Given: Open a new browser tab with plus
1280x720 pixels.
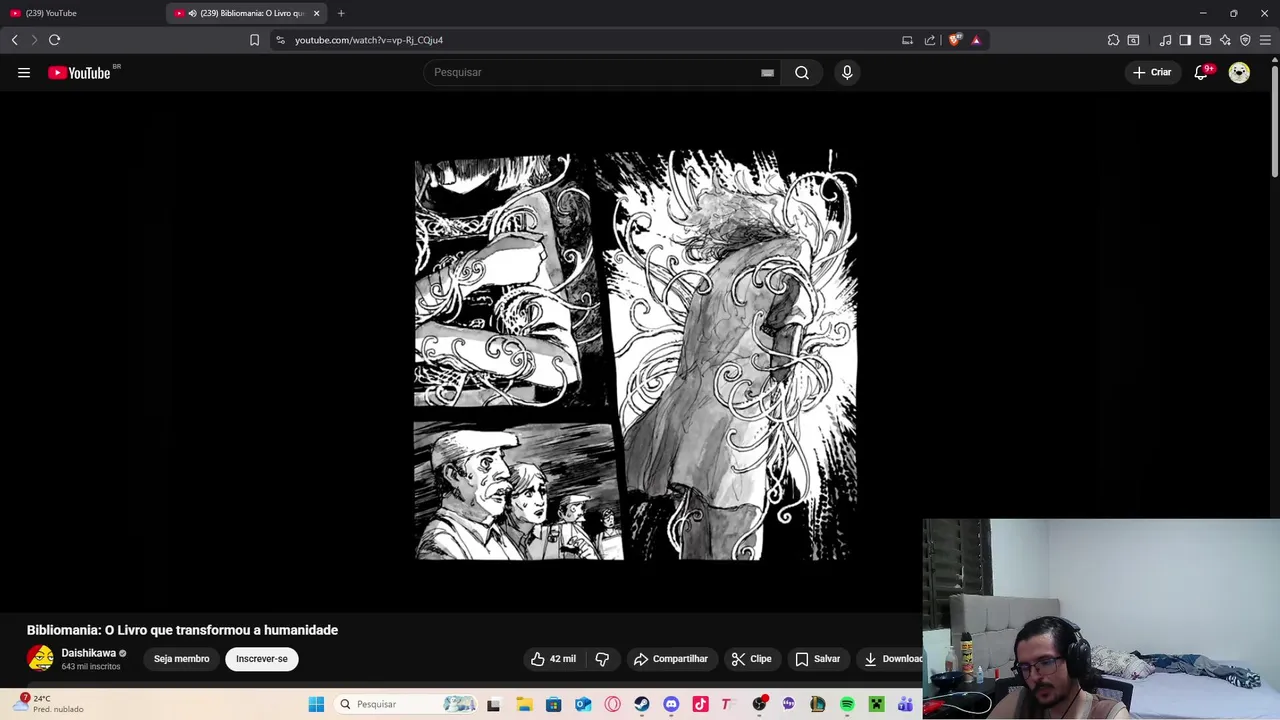Looking at the screenshot, I should point(341,13).
